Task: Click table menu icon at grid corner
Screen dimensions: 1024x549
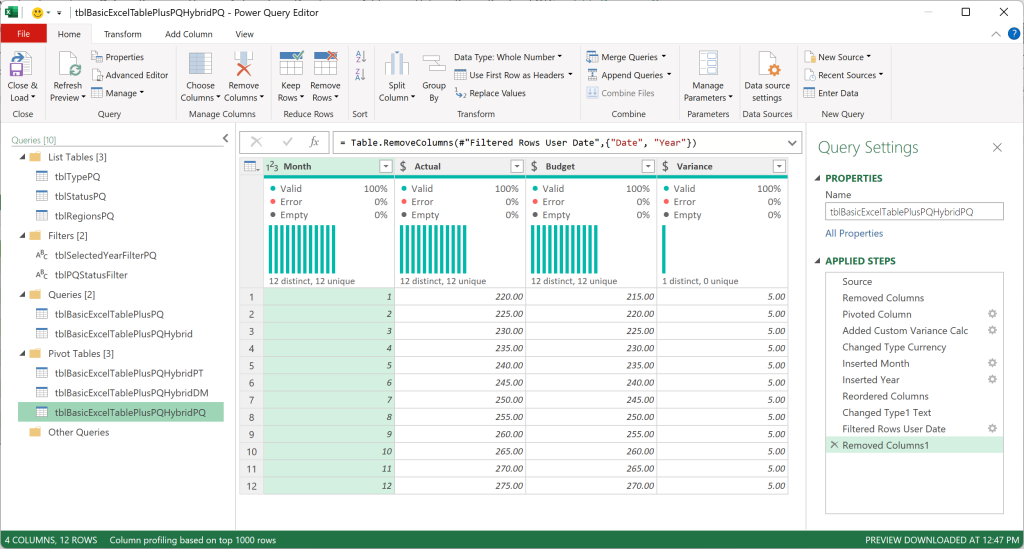Action: click(x=251, y=166)
